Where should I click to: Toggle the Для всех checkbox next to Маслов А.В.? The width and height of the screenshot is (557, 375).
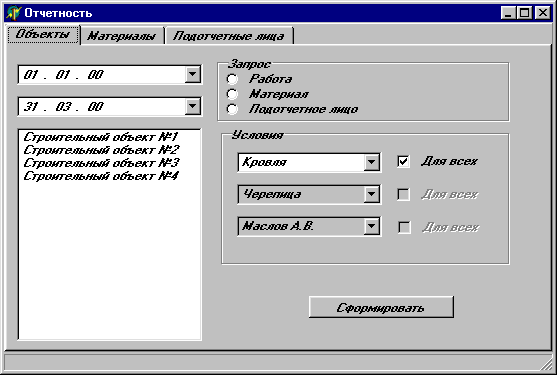[404, 227]
